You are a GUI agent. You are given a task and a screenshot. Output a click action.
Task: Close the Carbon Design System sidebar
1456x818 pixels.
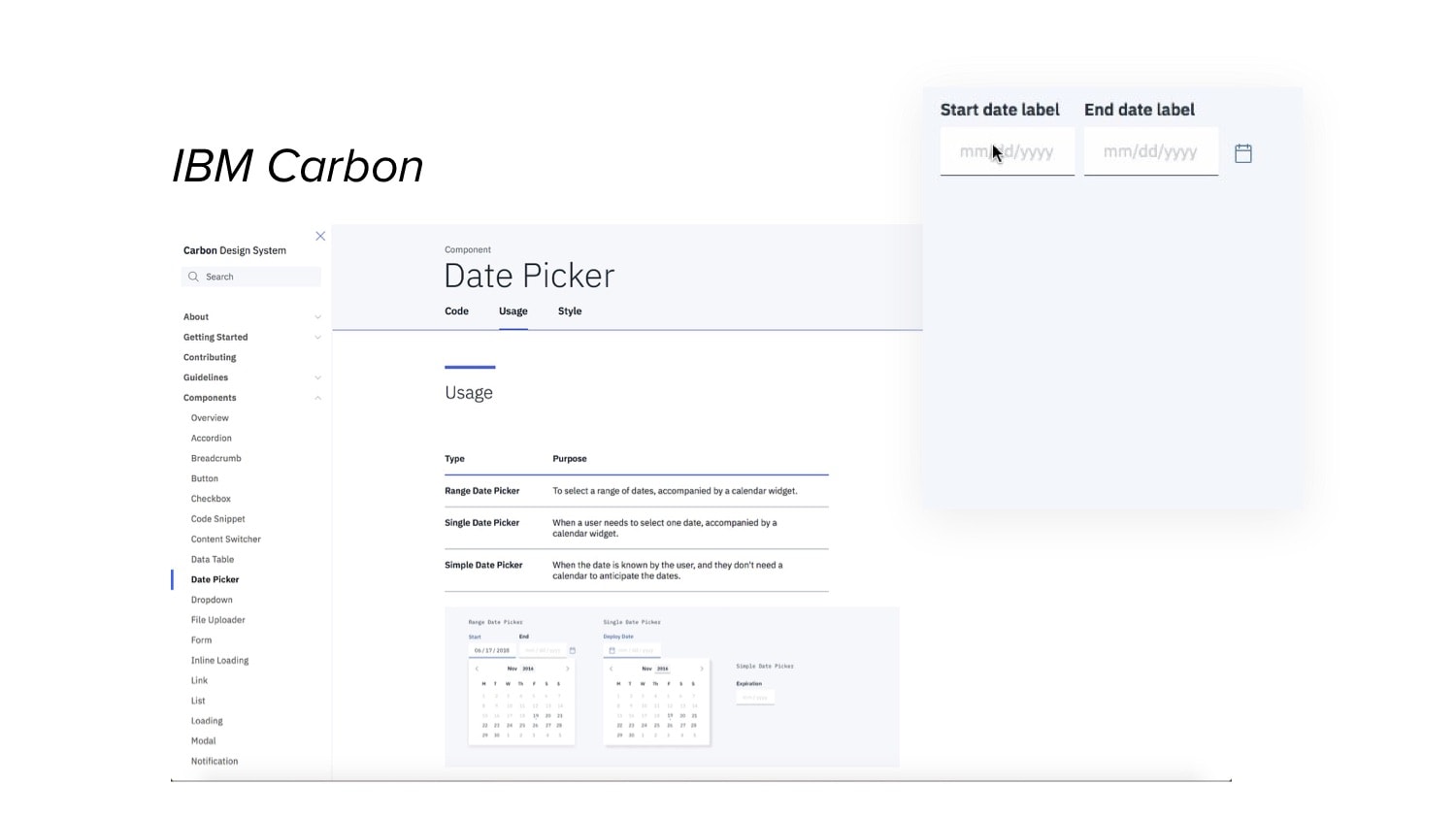(x=320, y=236)
